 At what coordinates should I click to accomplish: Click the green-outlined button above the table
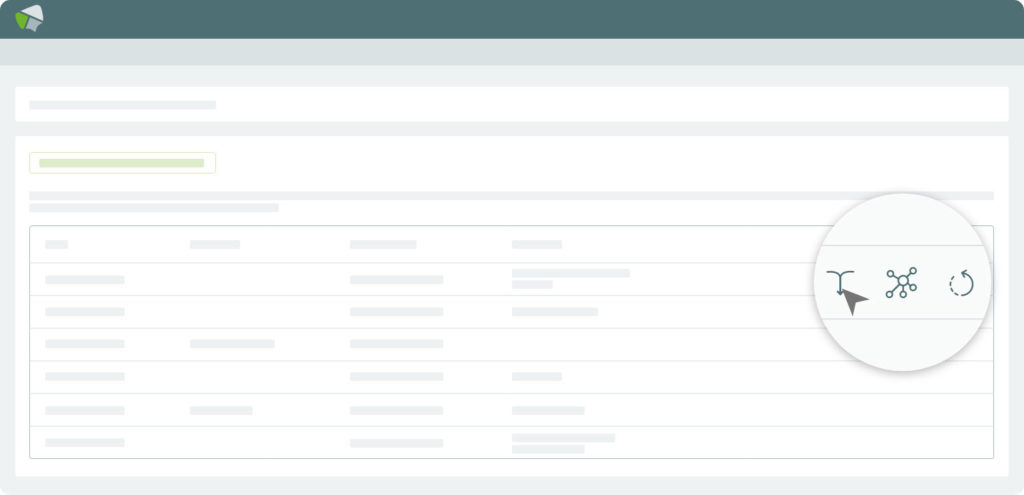coord(122,163)
